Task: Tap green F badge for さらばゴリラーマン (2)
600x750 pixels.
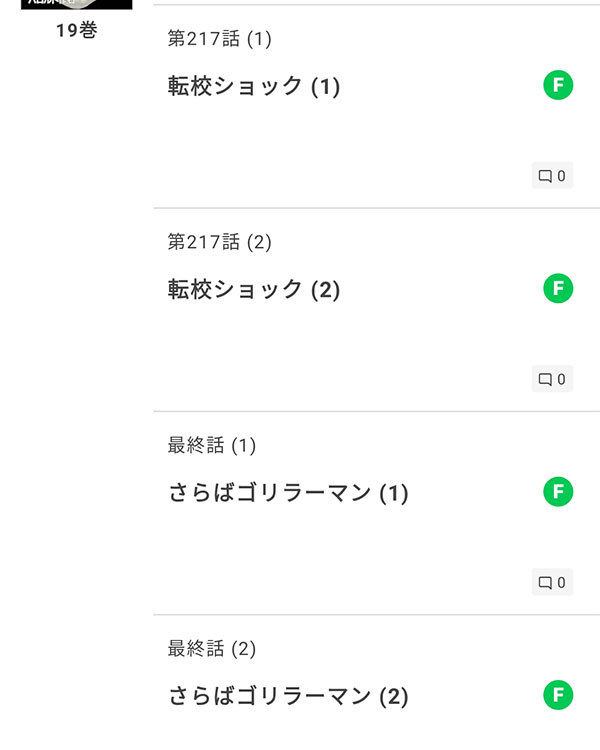Action: [558, 695]
